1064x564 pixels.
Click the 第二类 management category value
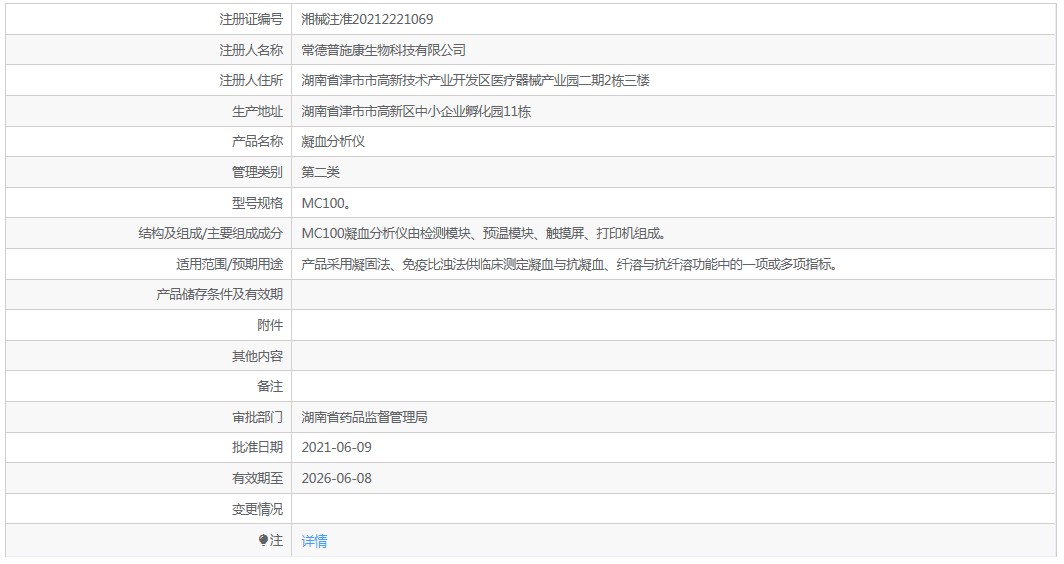[x=320, y=172]
